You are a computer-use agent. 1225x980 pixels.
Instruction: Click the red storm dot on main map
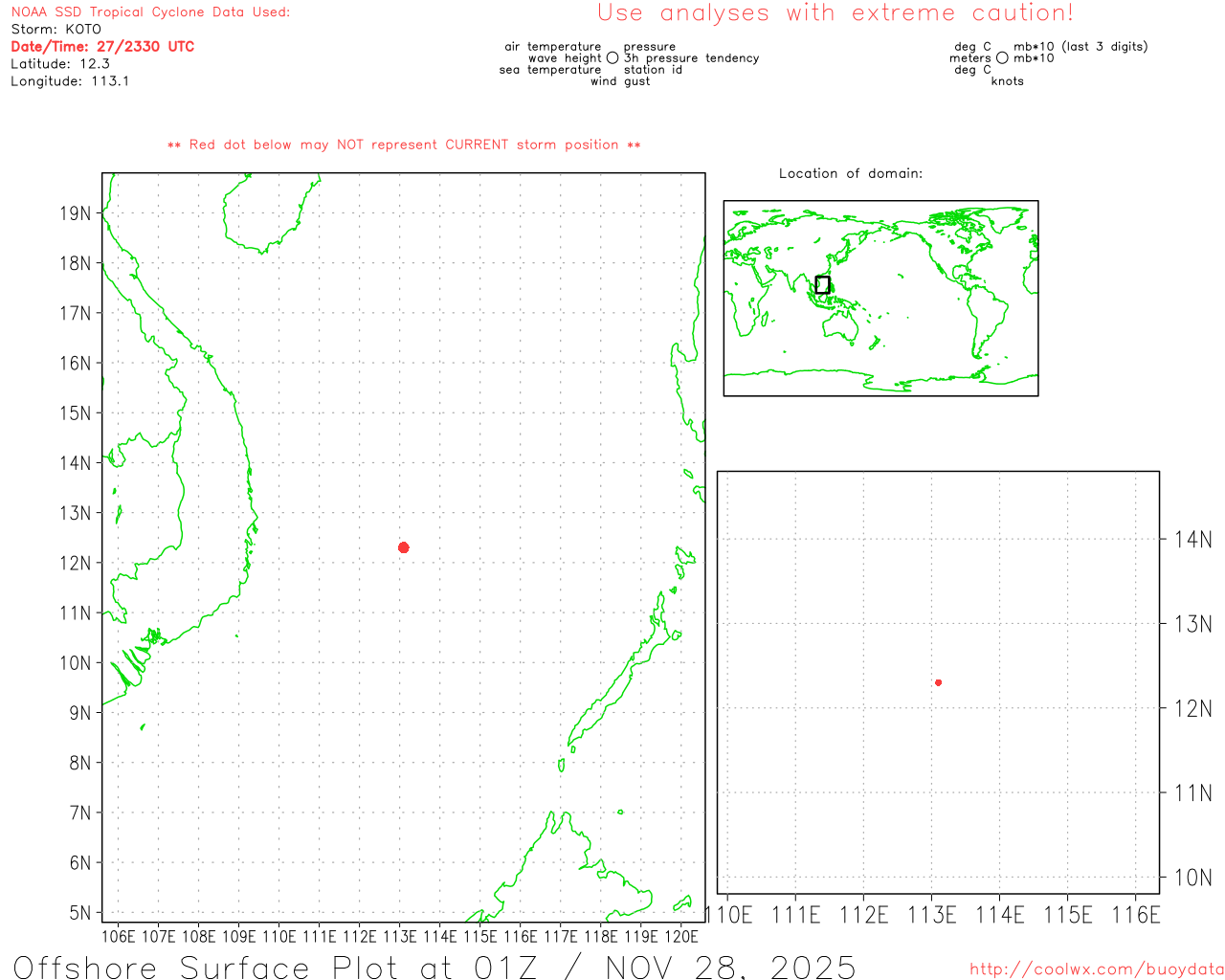(404, 547)
